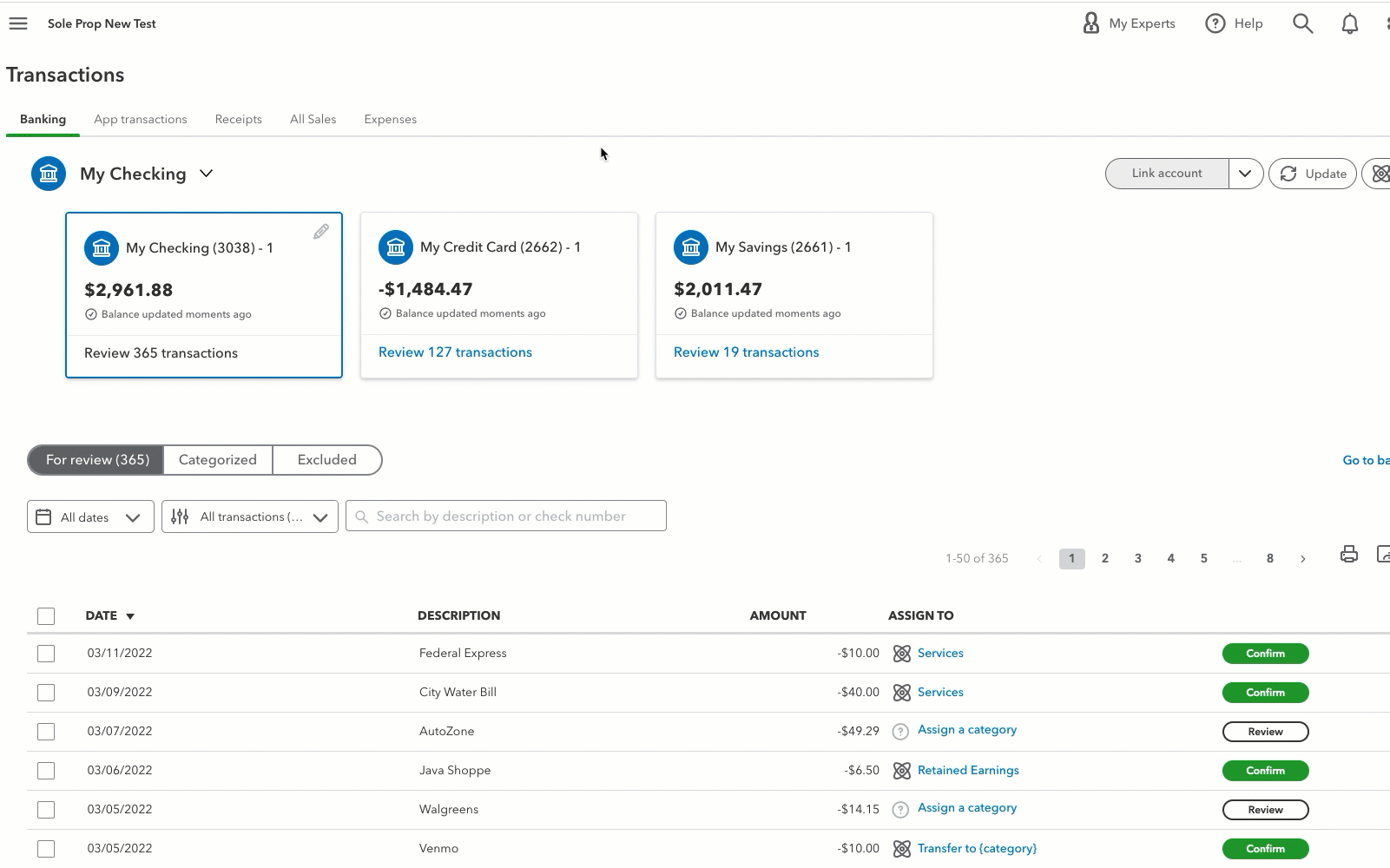Confirm the Federal Express transaction
Image resolution: width=1390 pixels, height=868 pixels.
click(x=1265, y=653)
